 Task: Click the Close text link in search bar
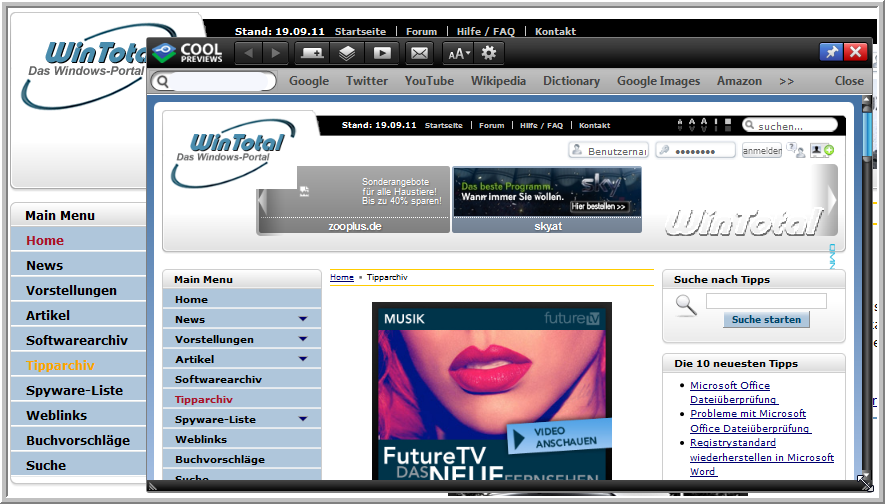click(x=849, y=81)
